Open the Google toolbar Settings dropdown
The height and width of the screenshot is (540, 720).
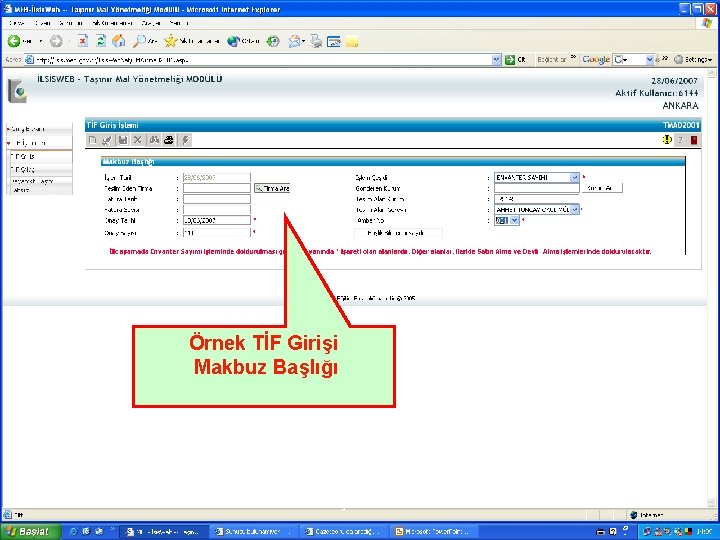tap(693, 60)
